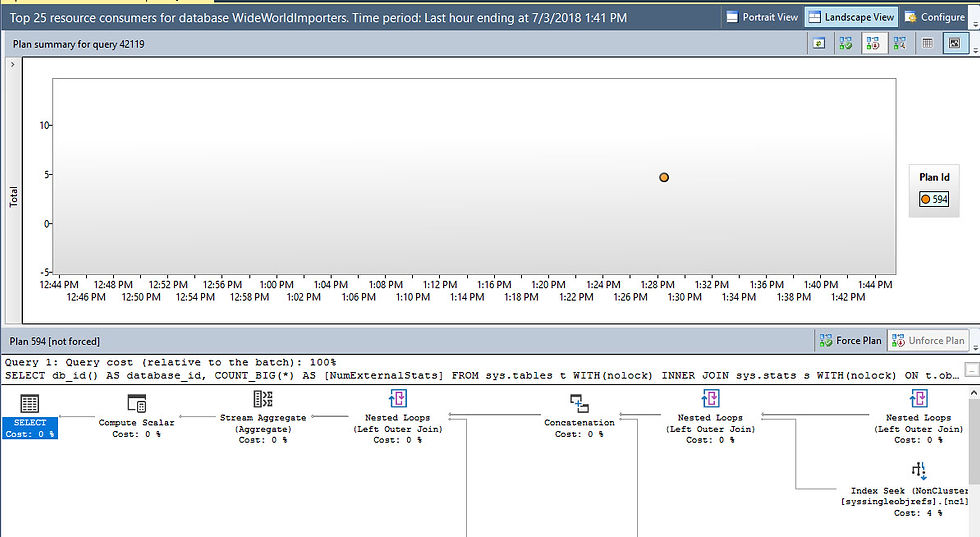Click the query text starting with SELECT db_id()
The image size is (980, 537).
pos(482,376)
